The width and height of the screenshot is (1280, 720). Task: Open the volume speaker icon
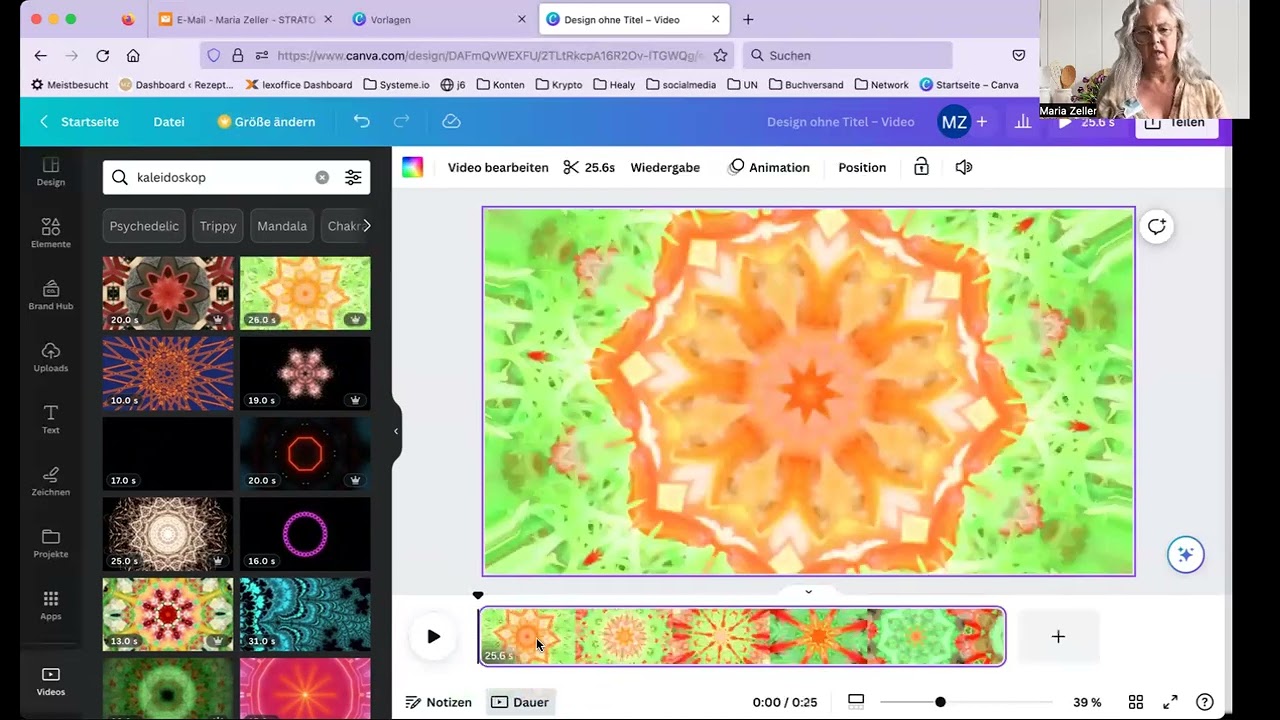(964, 167)
